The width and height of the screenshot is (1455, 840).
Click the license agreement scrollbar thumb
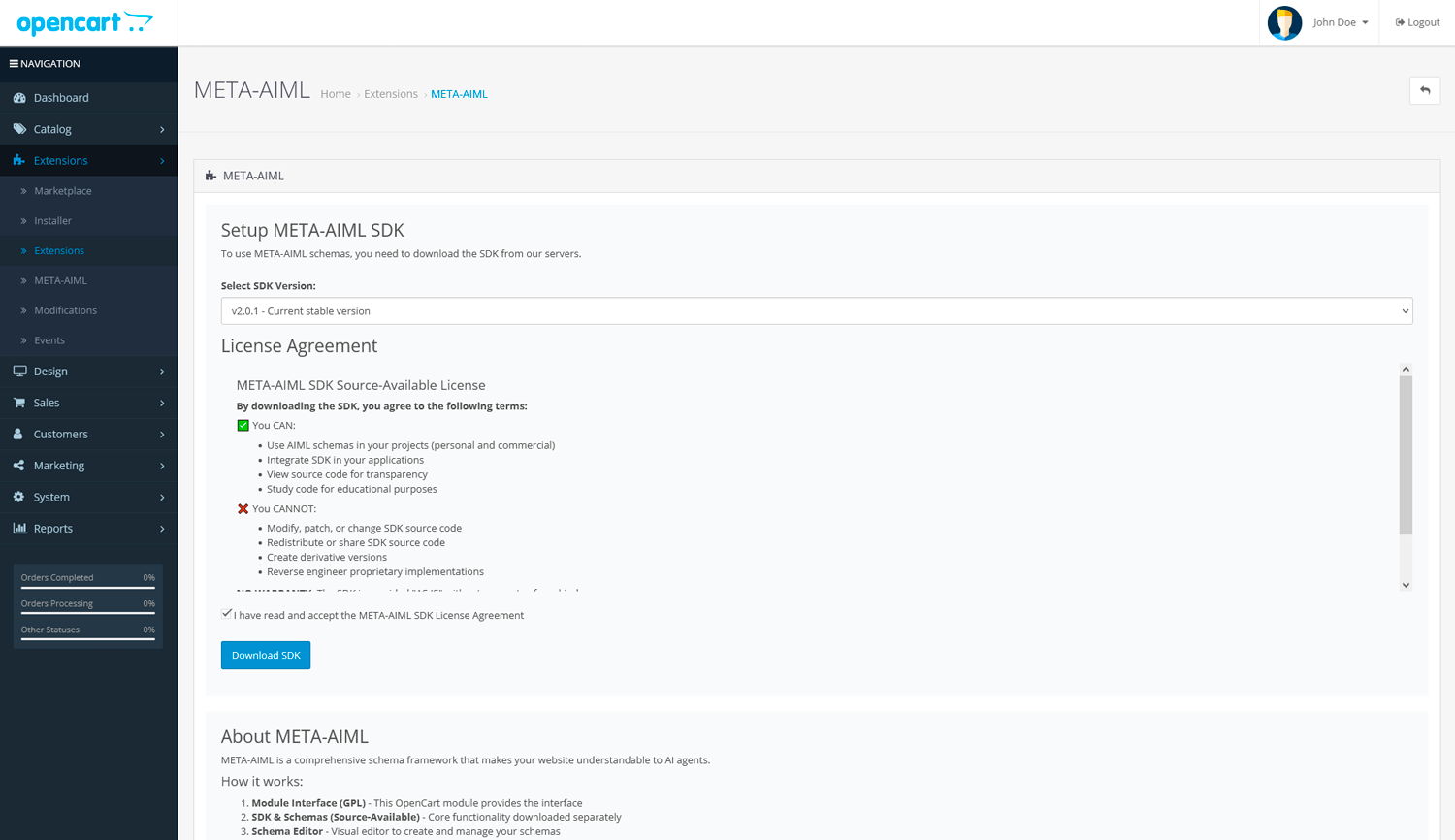[x=1406, y=455]
